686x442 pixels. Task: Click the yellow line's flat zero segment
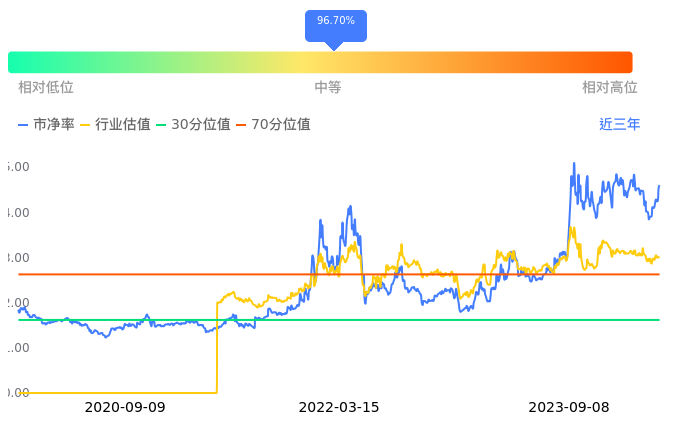[110, 392]
